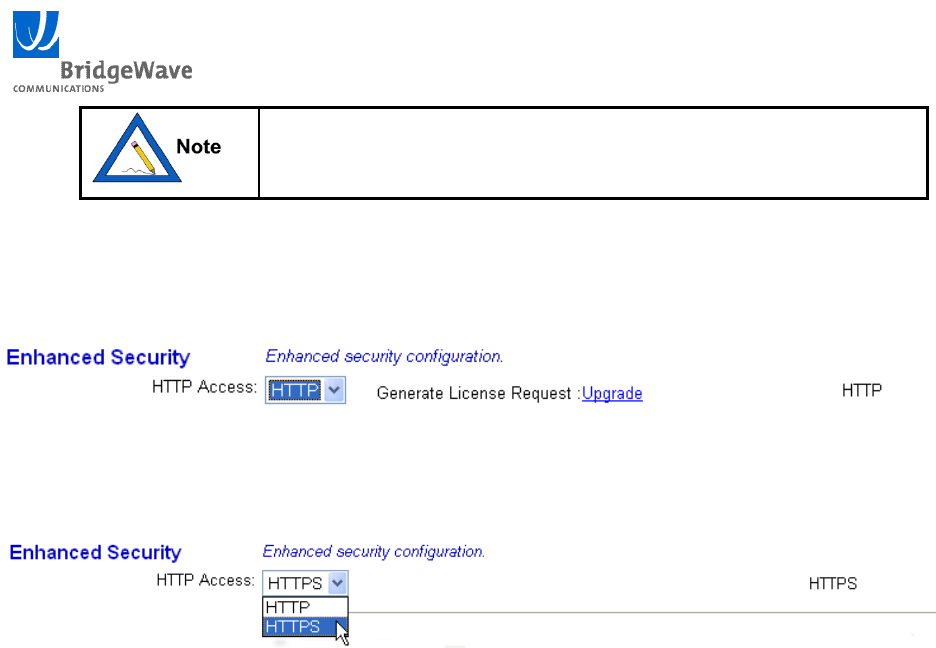
Task: Click inside the empty note text box
Action: pyautogui.click(x=592, y=153)
